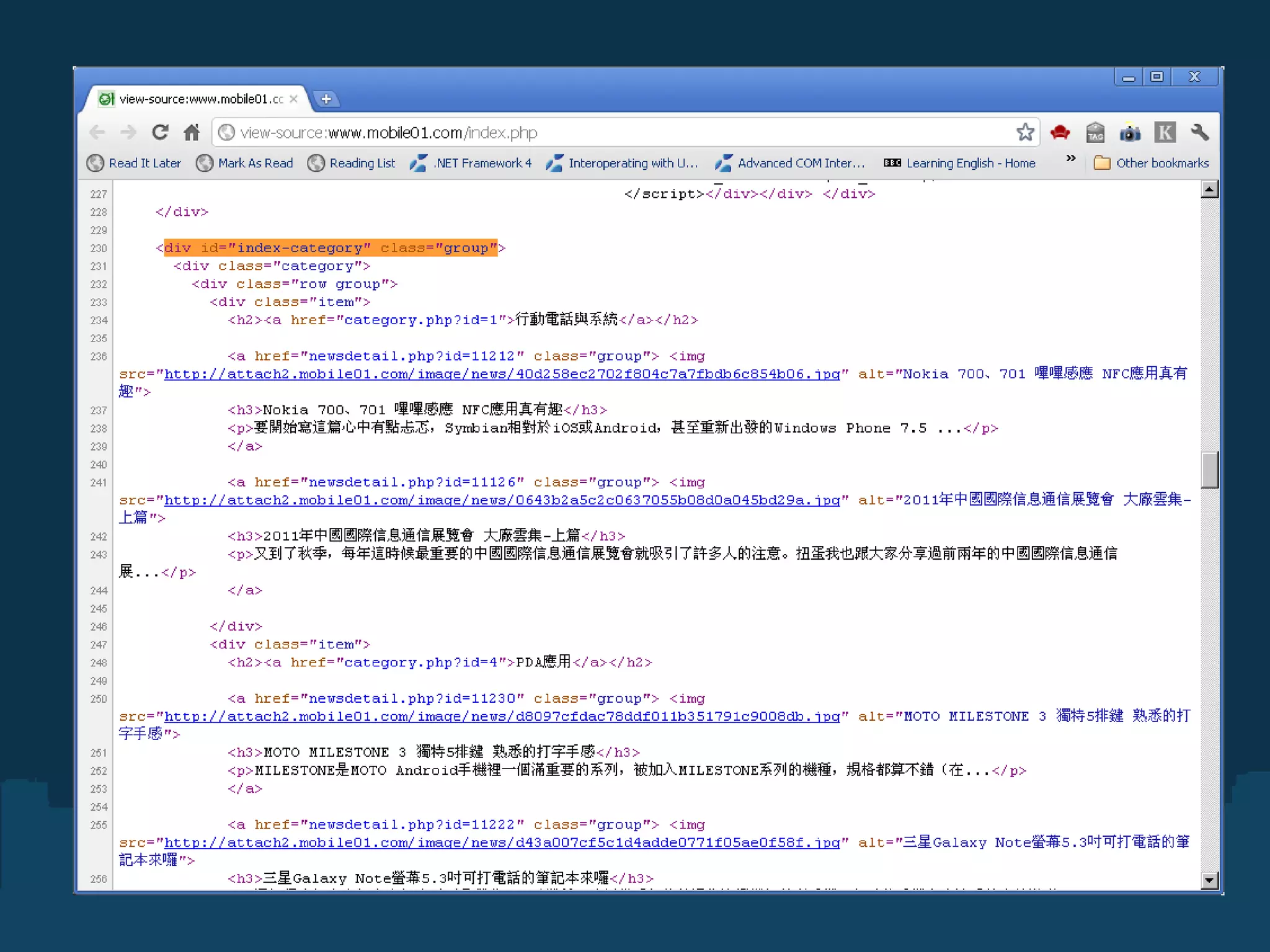Open the wrench settings menu
This screenshot has width=1270, height=952.
pos(1200,132)
